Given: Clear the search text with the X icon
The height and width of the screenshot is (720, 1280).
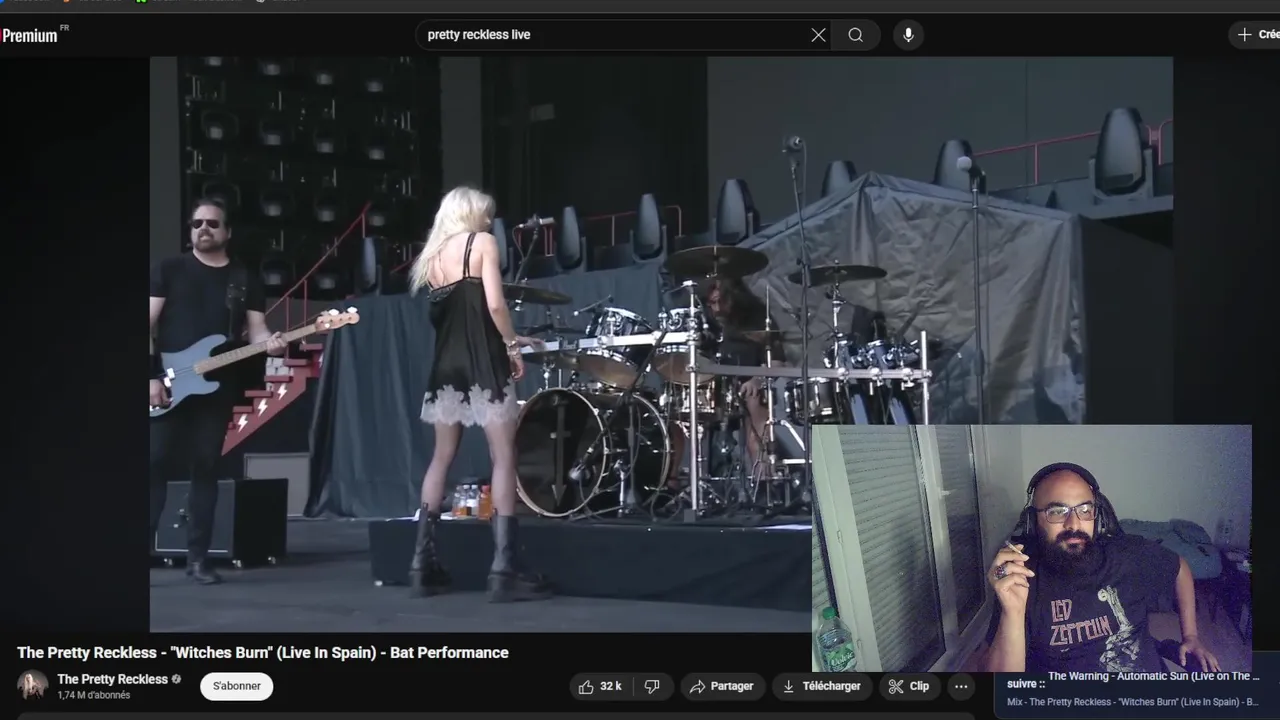Looking at the screenshot, I should tap(818, 35).
